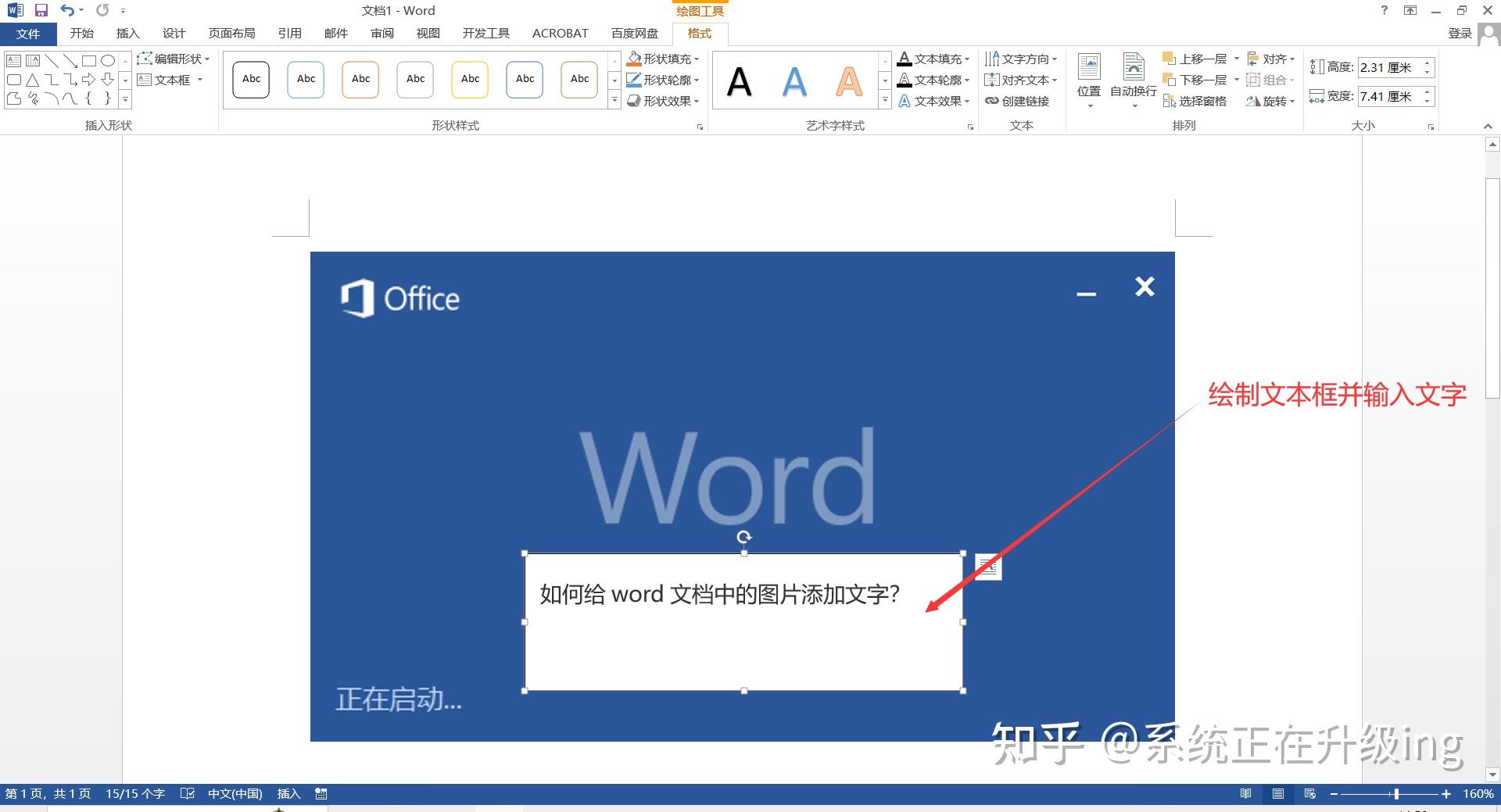Click the zoom in plus button
Screen dimensions: 1501x812
1446,794
